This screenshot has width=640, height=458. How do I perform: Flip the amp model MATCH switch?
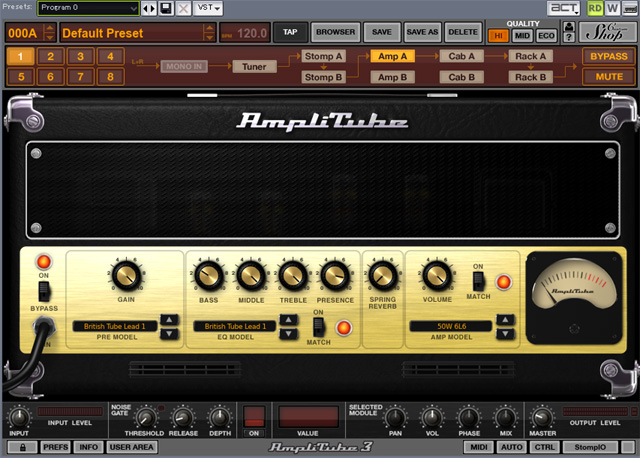coord(478,281)
